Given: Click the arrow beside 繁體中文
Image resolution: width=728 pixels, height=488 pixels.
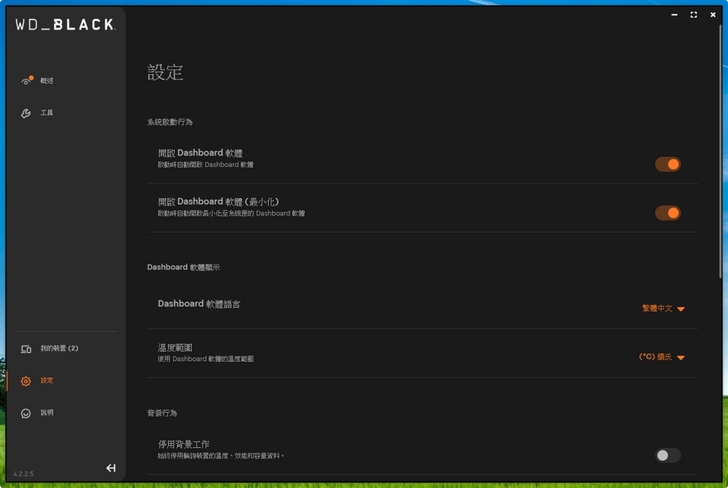Looking at the screenshot, I should tap(681, 309).
